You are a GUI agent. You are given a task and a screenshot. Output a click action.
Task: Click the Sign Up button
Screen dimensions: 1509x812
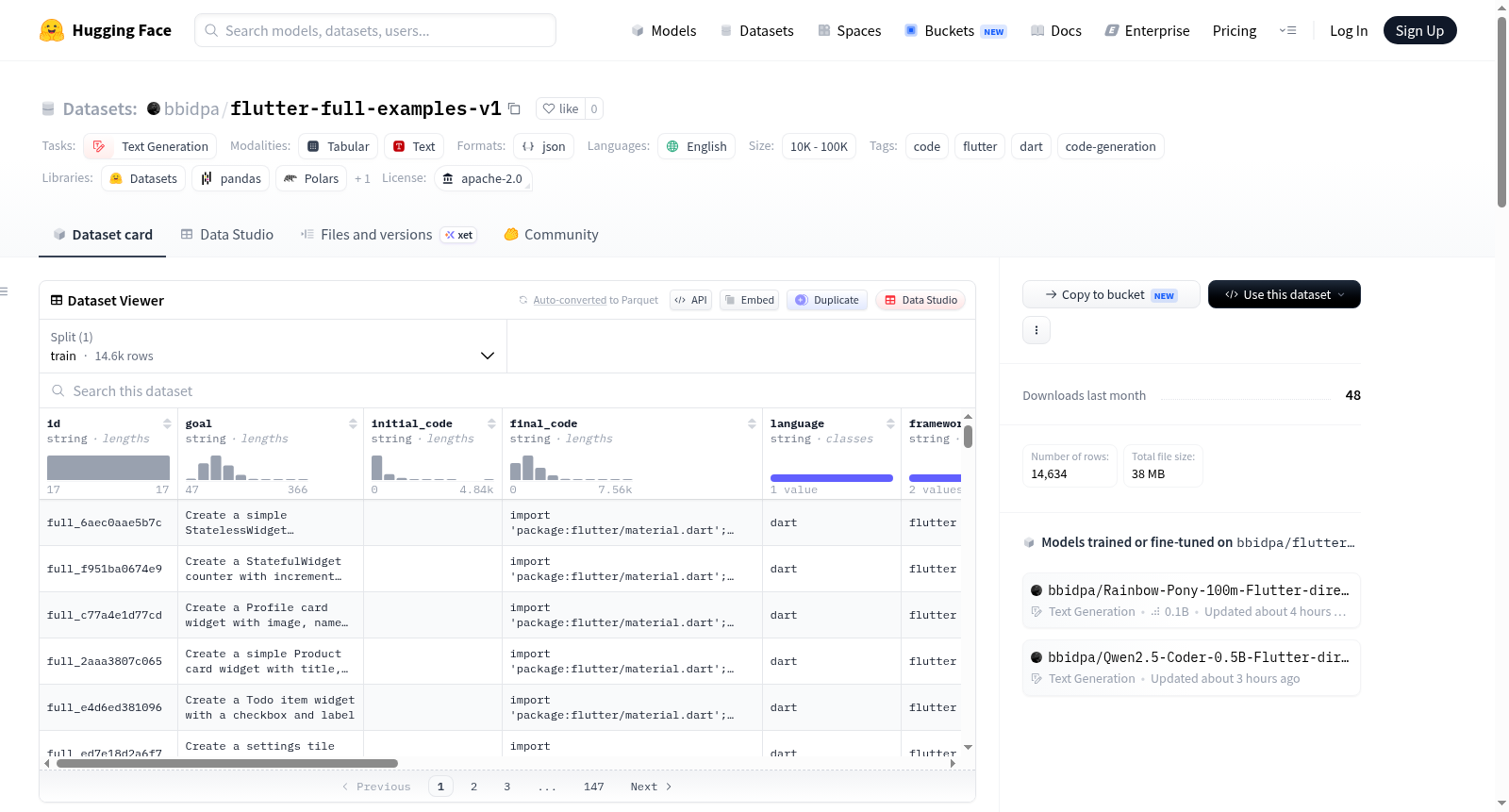click(x=1420, y=30)
